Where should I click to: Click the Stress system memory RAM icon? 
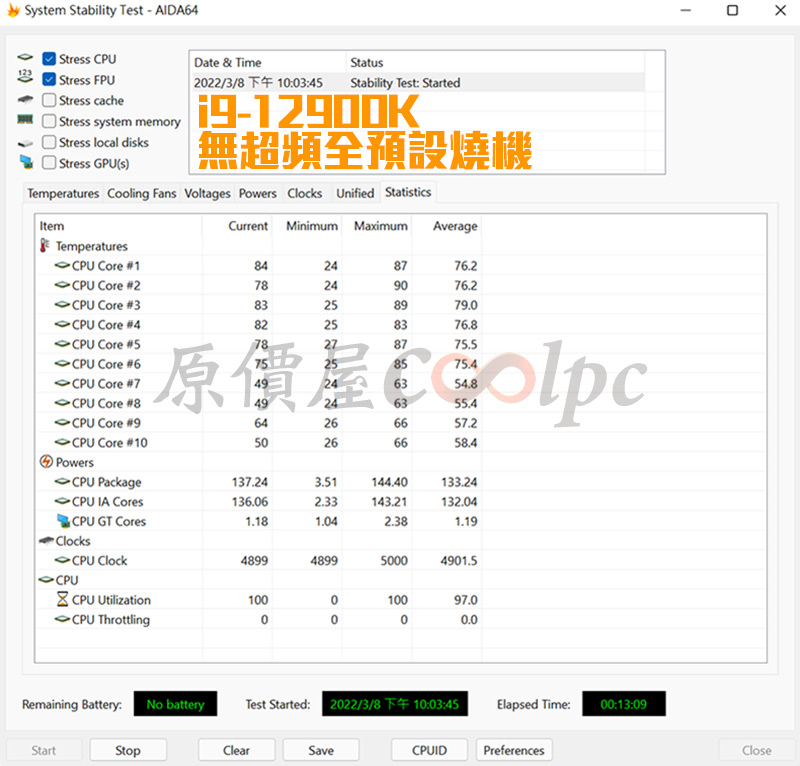[25, 120]
